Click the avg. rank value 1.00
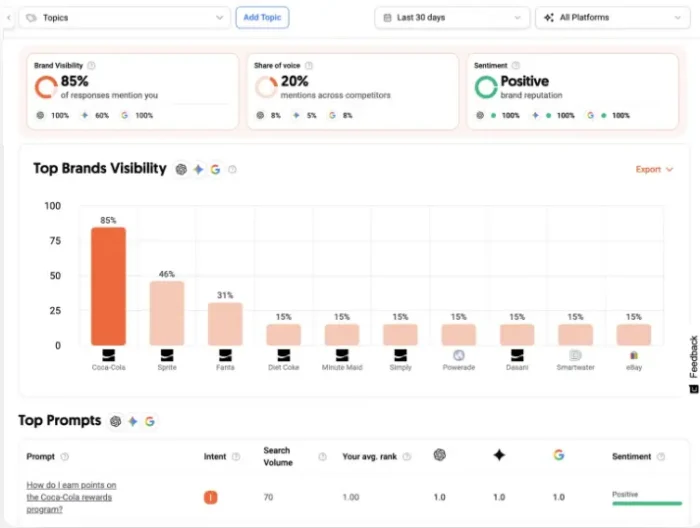 point(351,497)
